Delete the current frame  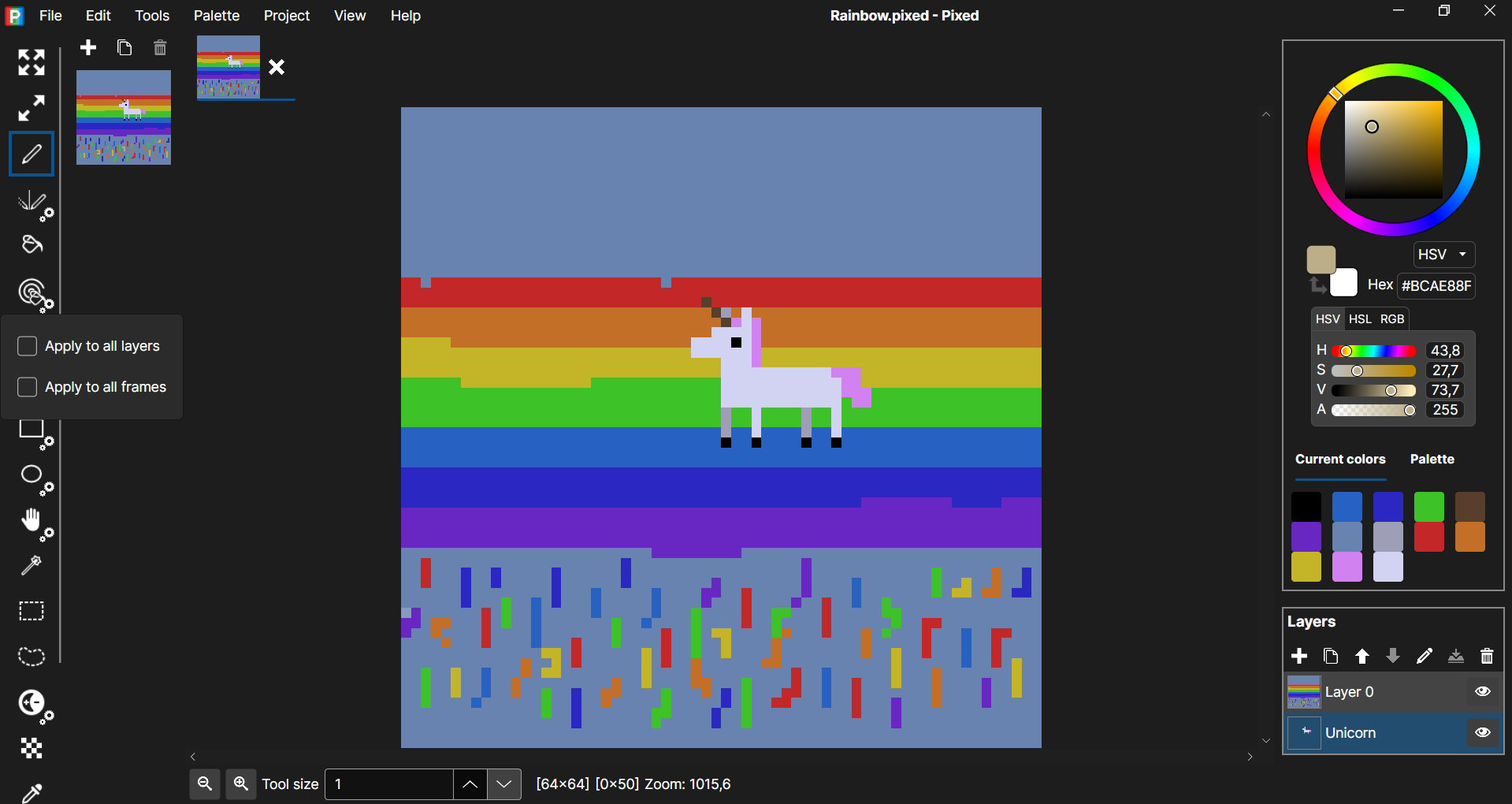(160, 48)
